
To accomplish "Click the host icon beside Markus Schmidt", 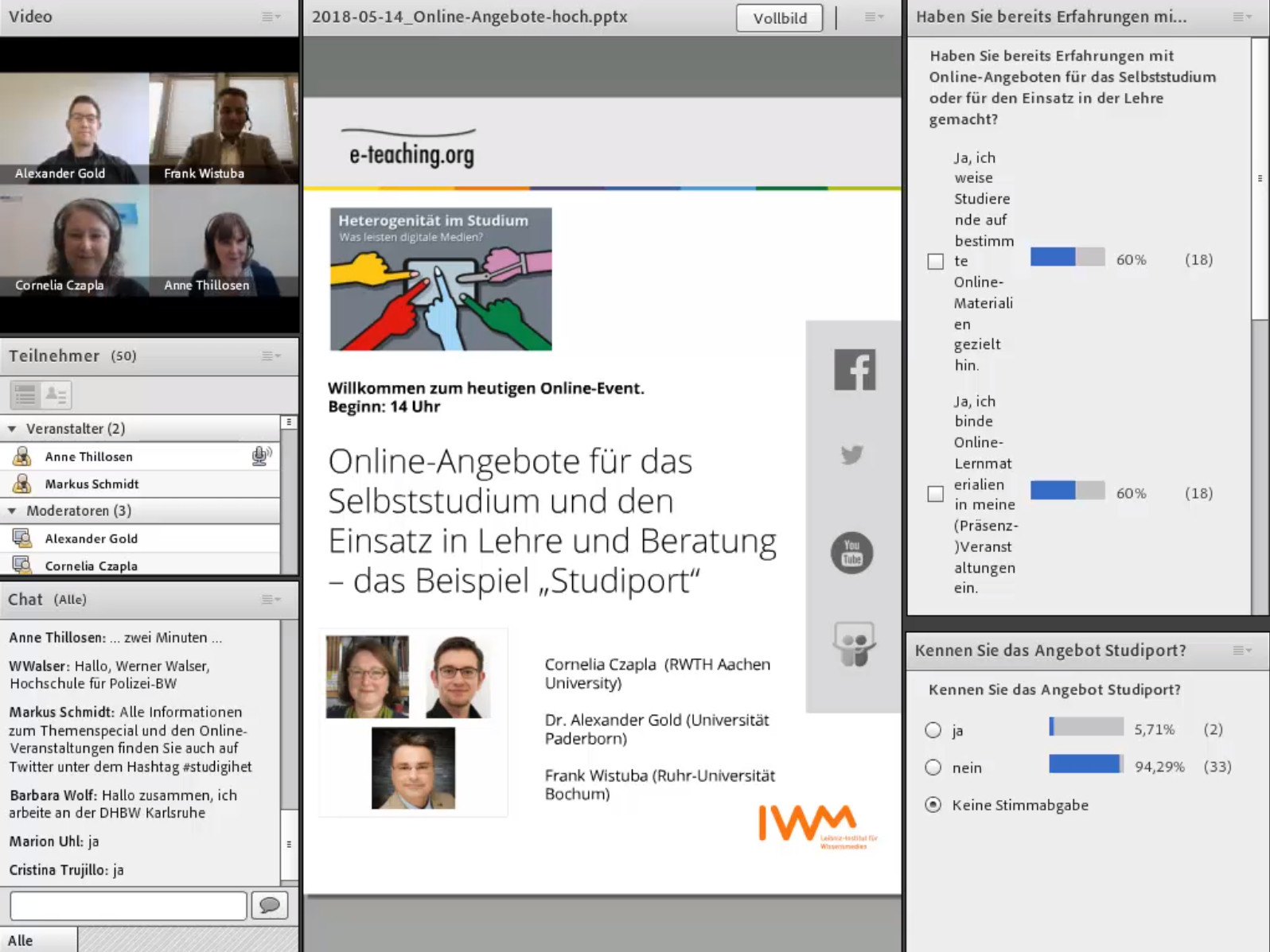I will tap(22, 484).
